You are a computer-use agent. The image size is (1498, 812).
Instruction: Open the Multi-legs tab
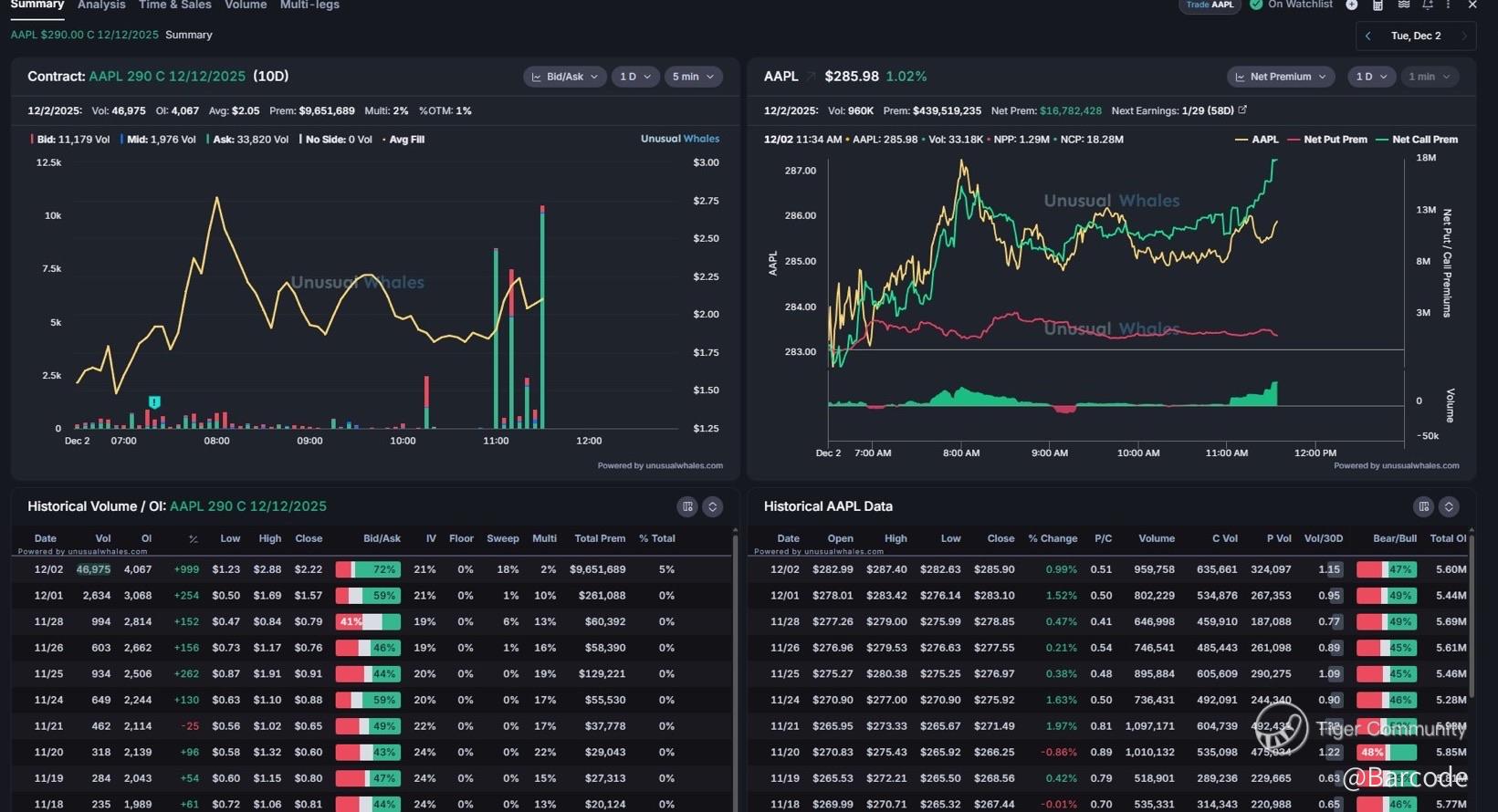click(309, 5)
